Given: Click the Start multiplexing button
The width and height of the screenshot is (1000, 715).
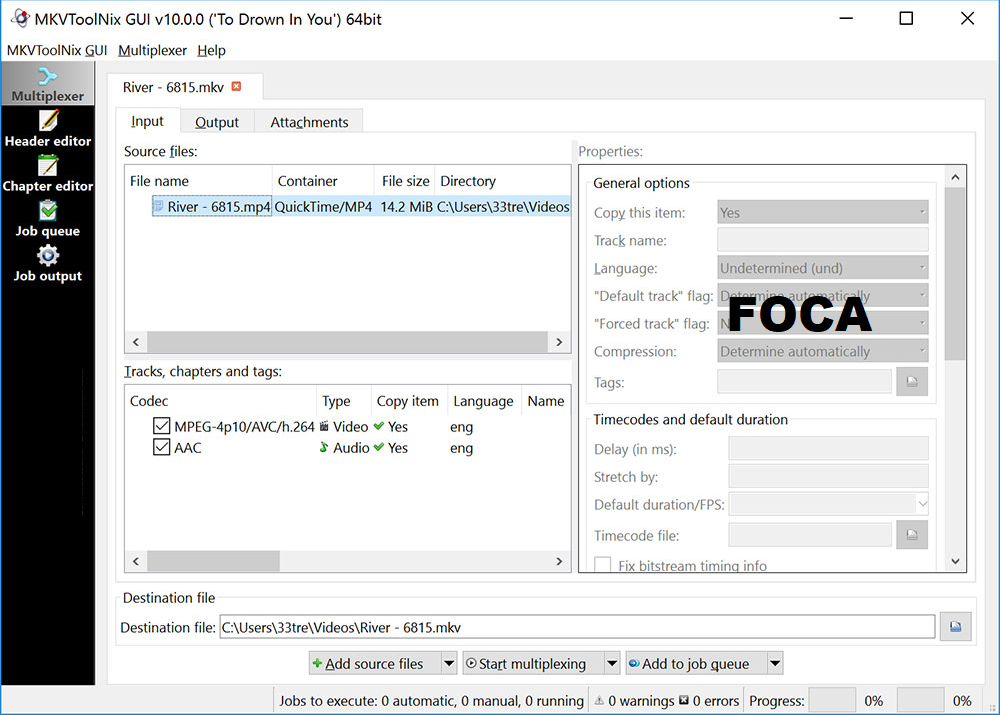Looking at the screenshot, I should [x=533, y=663].
